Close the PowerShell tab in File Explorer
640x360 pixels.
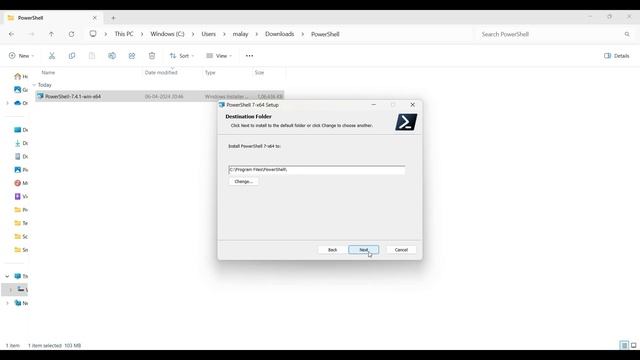pyautogui.click(x=95, y=18)
